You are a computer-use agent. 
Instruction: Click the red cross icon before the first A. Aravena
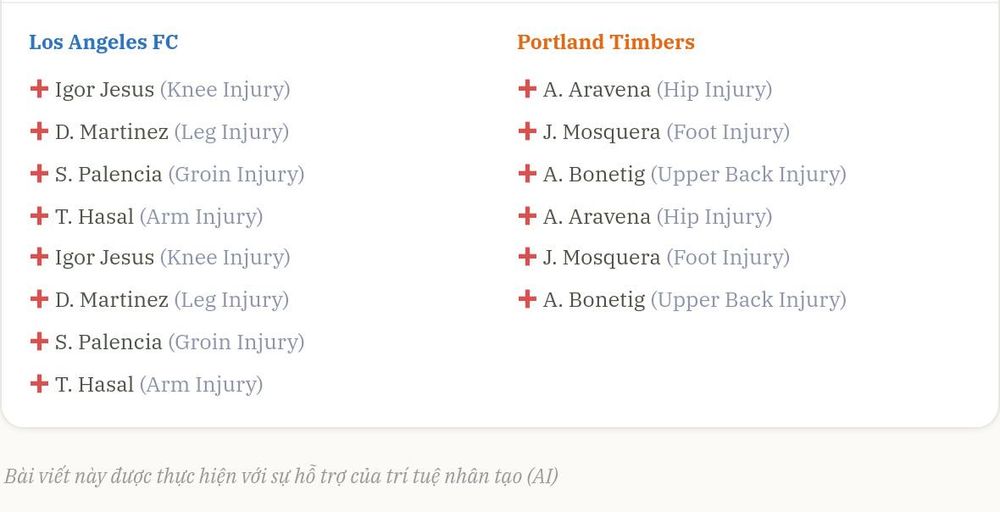[x=527, y=89]
